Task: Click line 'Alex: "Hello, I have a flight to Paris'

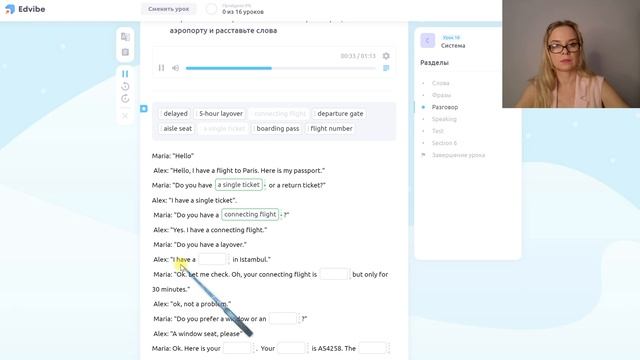Action: click(x=239, y=170)
